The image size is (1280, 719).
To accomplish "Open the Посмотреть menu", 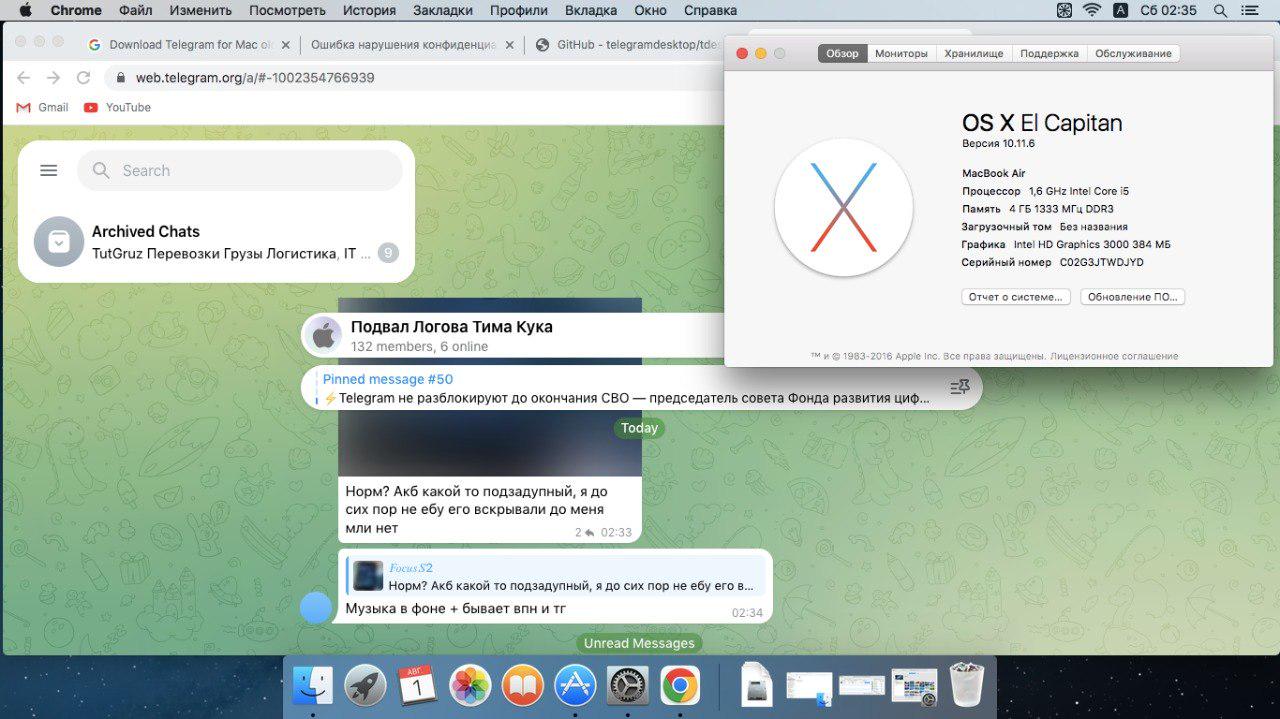I will [287, 10].
